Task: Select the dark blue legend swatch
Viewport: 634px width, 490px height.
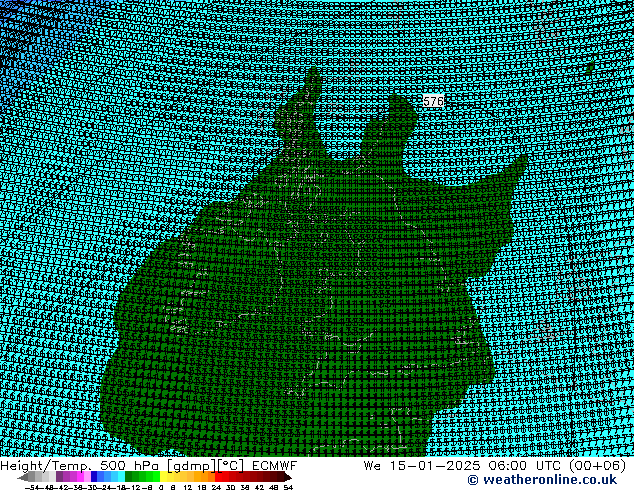Action: (96, 478)
